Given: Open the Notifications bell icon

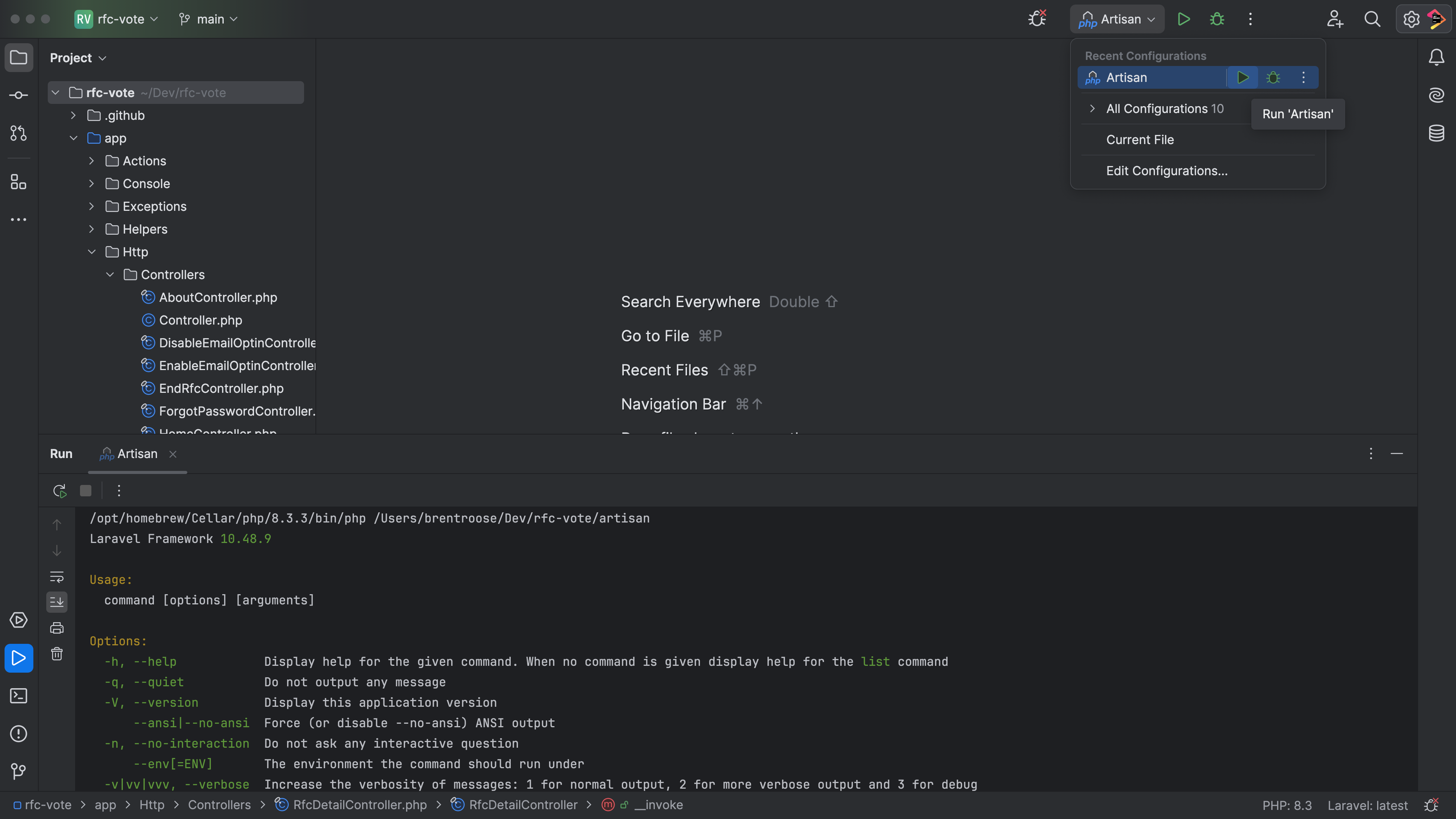Looking at the screenshot, I should [x=1436, y=57].
